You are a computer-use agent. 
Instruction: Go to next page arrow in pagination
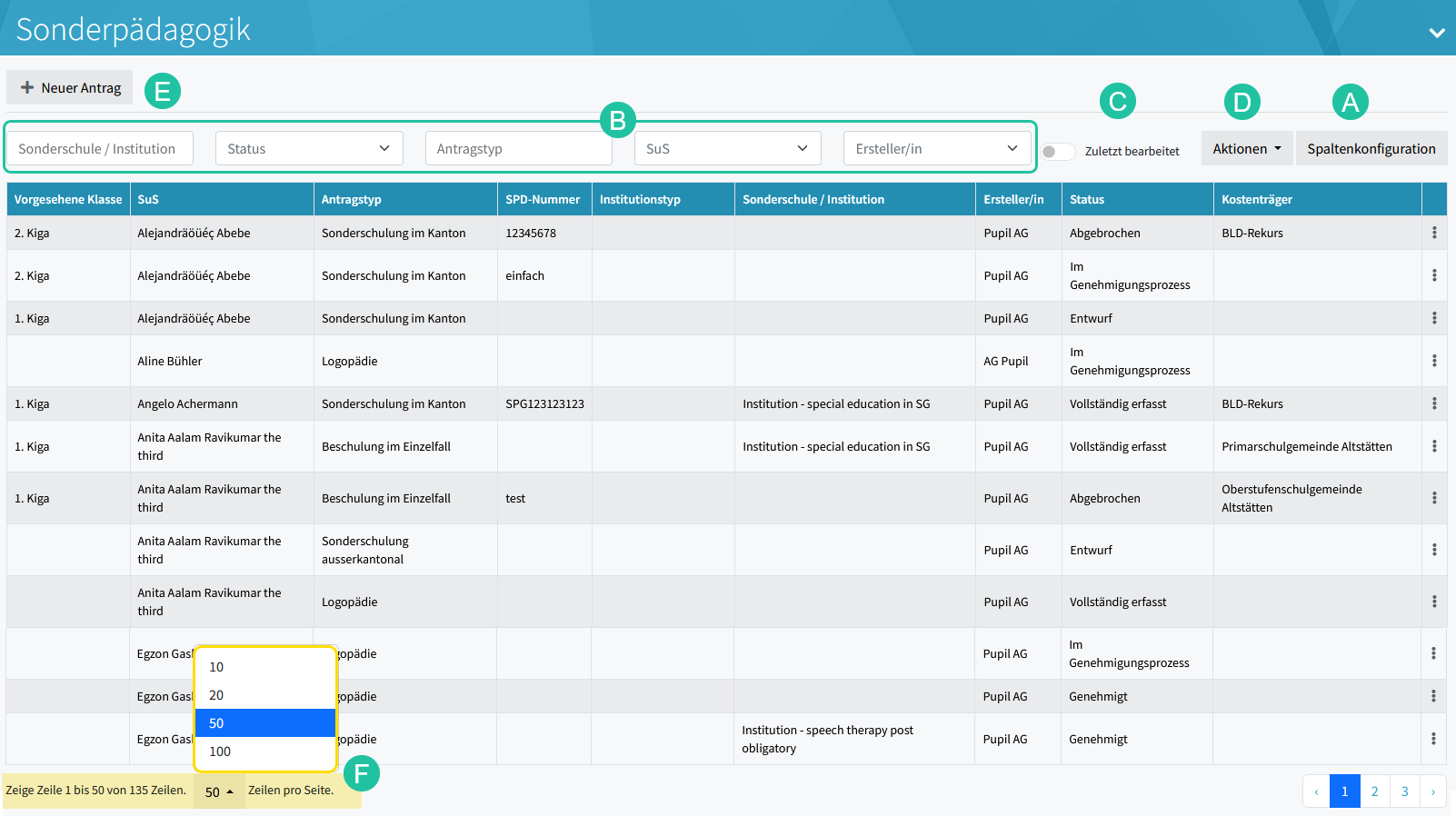tap(1433, 791)
